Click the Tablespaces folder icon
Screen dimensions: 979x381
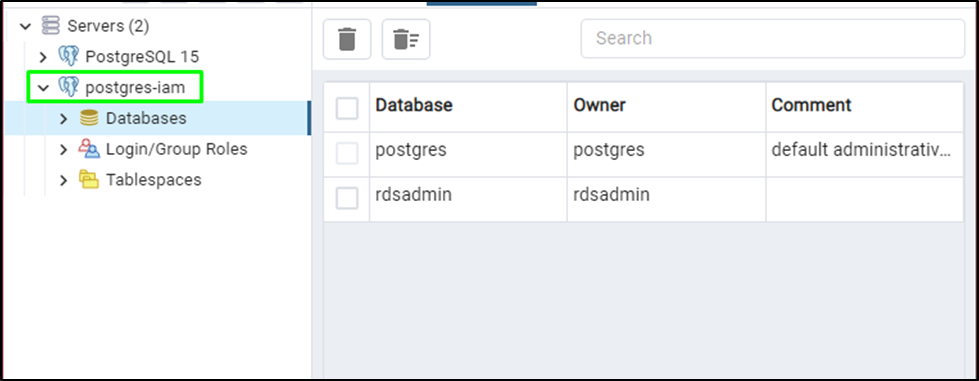click(x=89, y=180)
